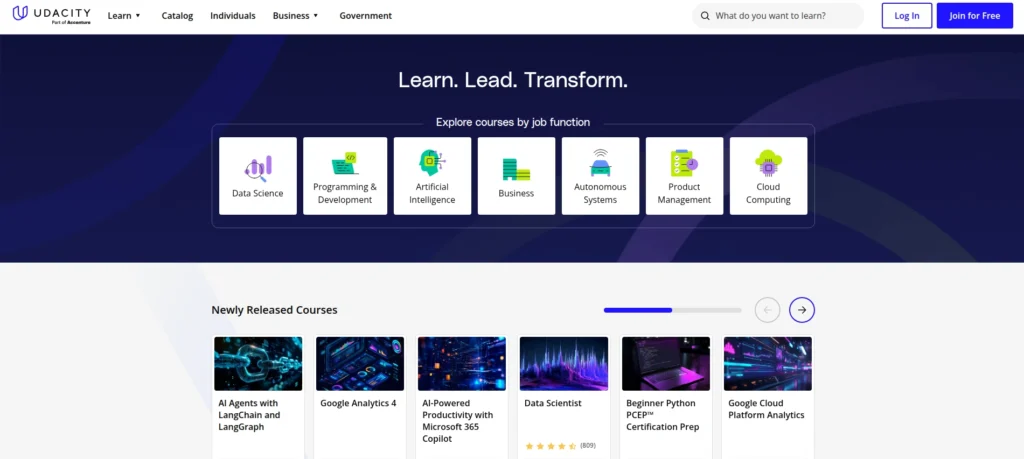Screen dimensions: 1024x459
Task: Click the Udacity logo
Action: pyautogui.click(x=52, y=14)
